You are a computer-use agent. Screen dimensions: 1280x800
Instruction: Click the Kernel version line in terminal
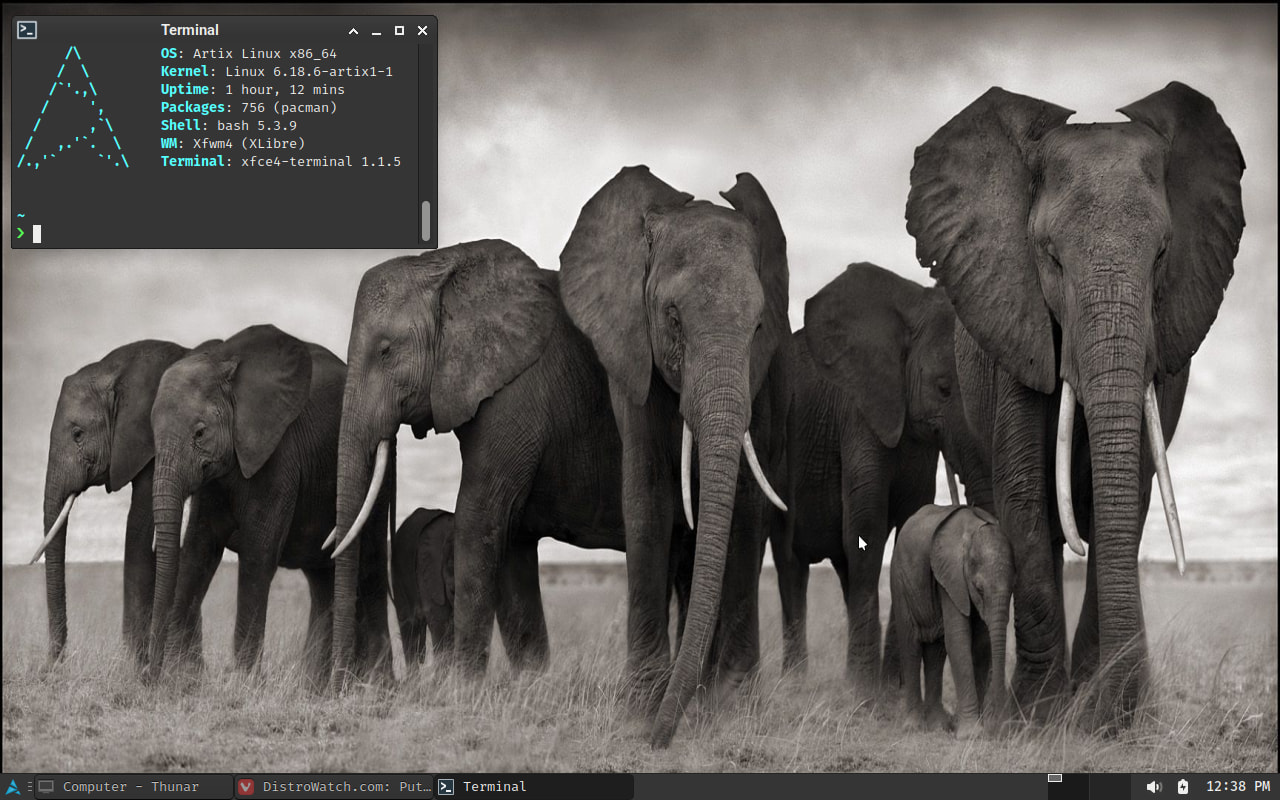point(277,72)
